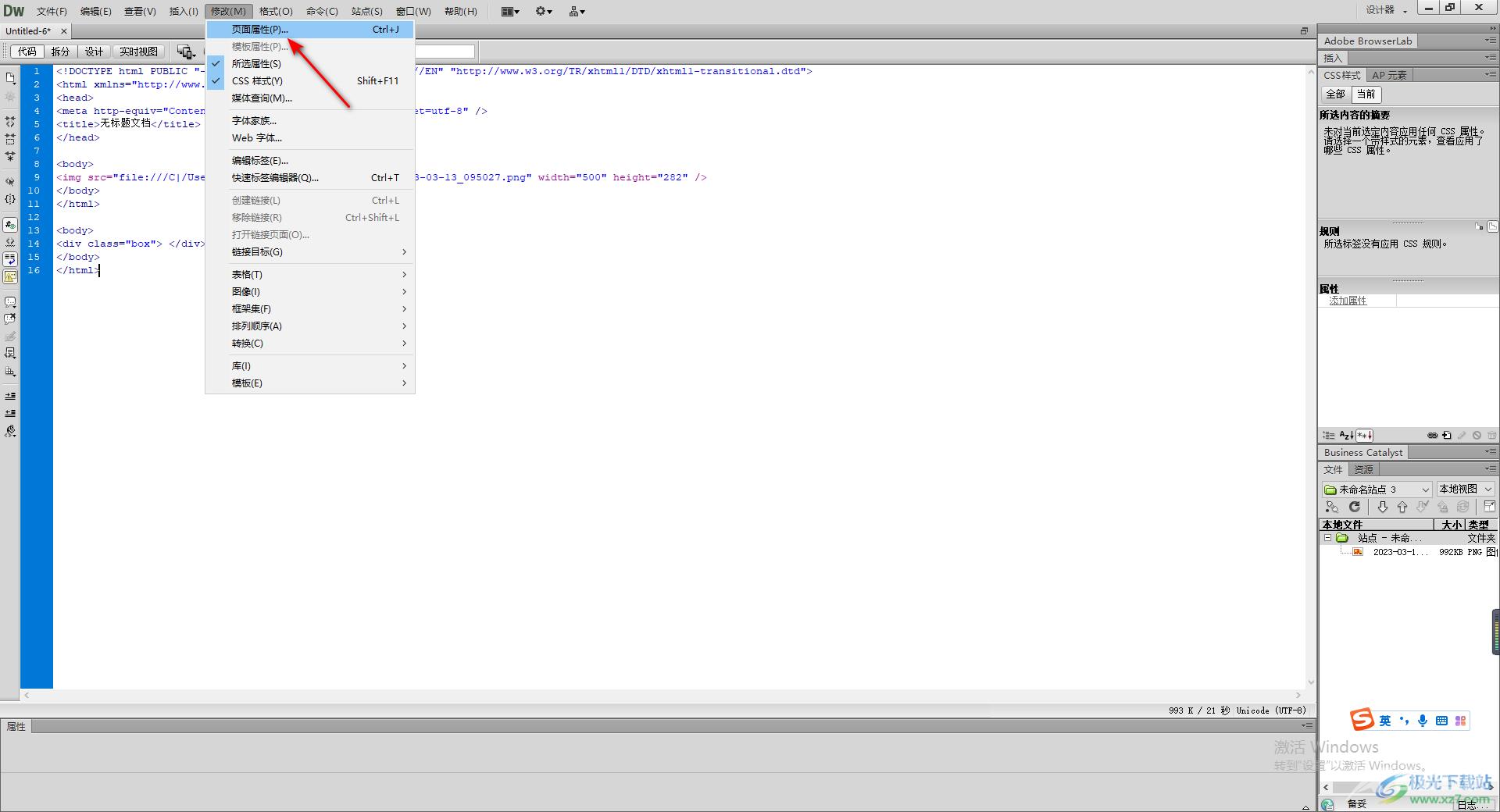The image size is (1500, 812).
Task: Click Sogou soft keyboard icon
Action: [1442, 721]
